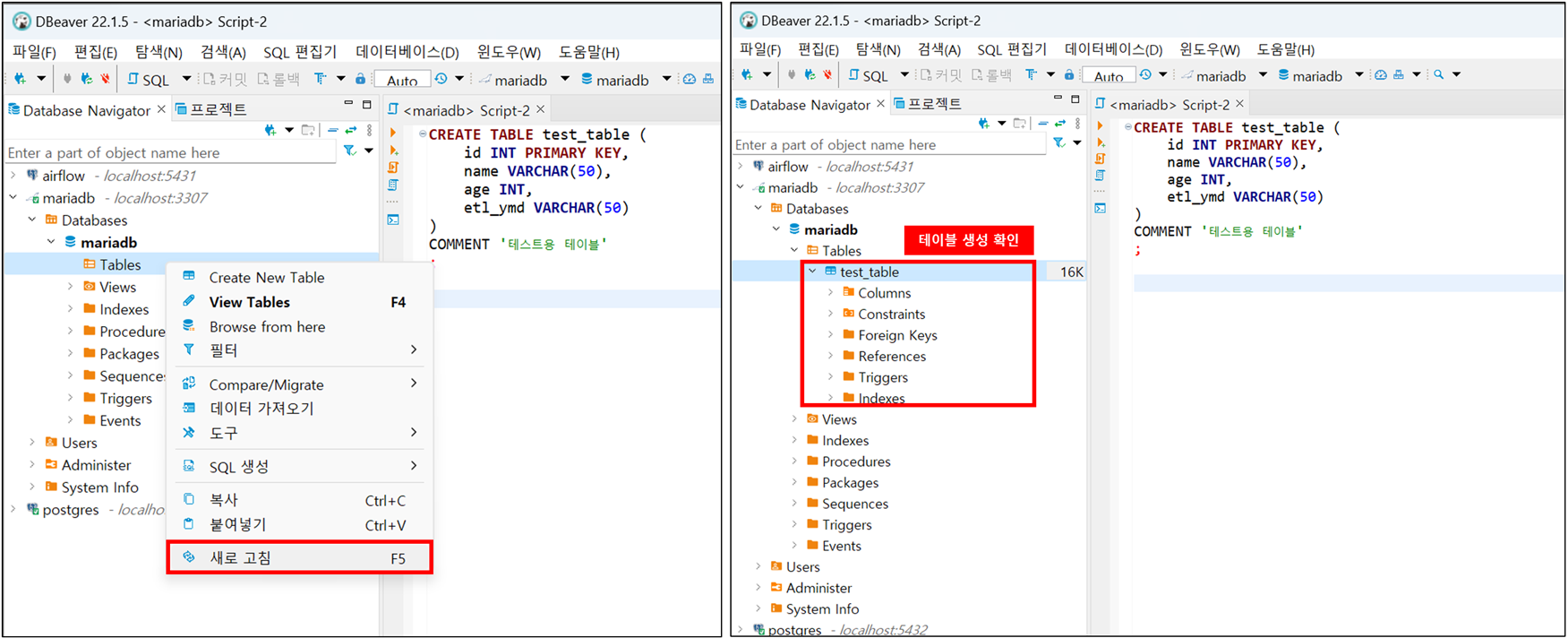The image size is (1568, 638).
Task: Click Collapse All icon in left window navigator toolbar
Action: click(x=333, y=131)
